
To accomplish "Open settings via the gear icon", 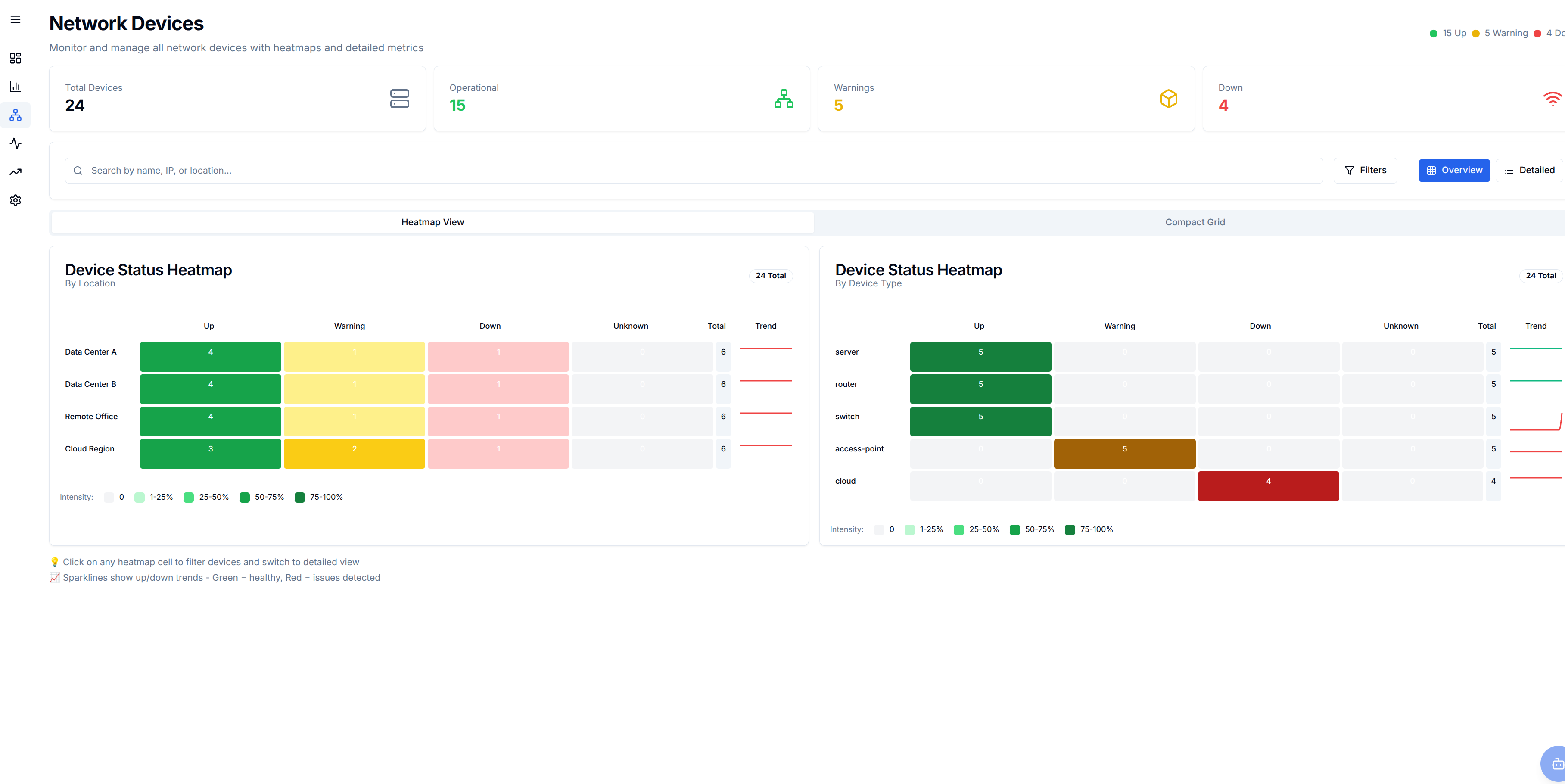I will (x=15, y=201).
